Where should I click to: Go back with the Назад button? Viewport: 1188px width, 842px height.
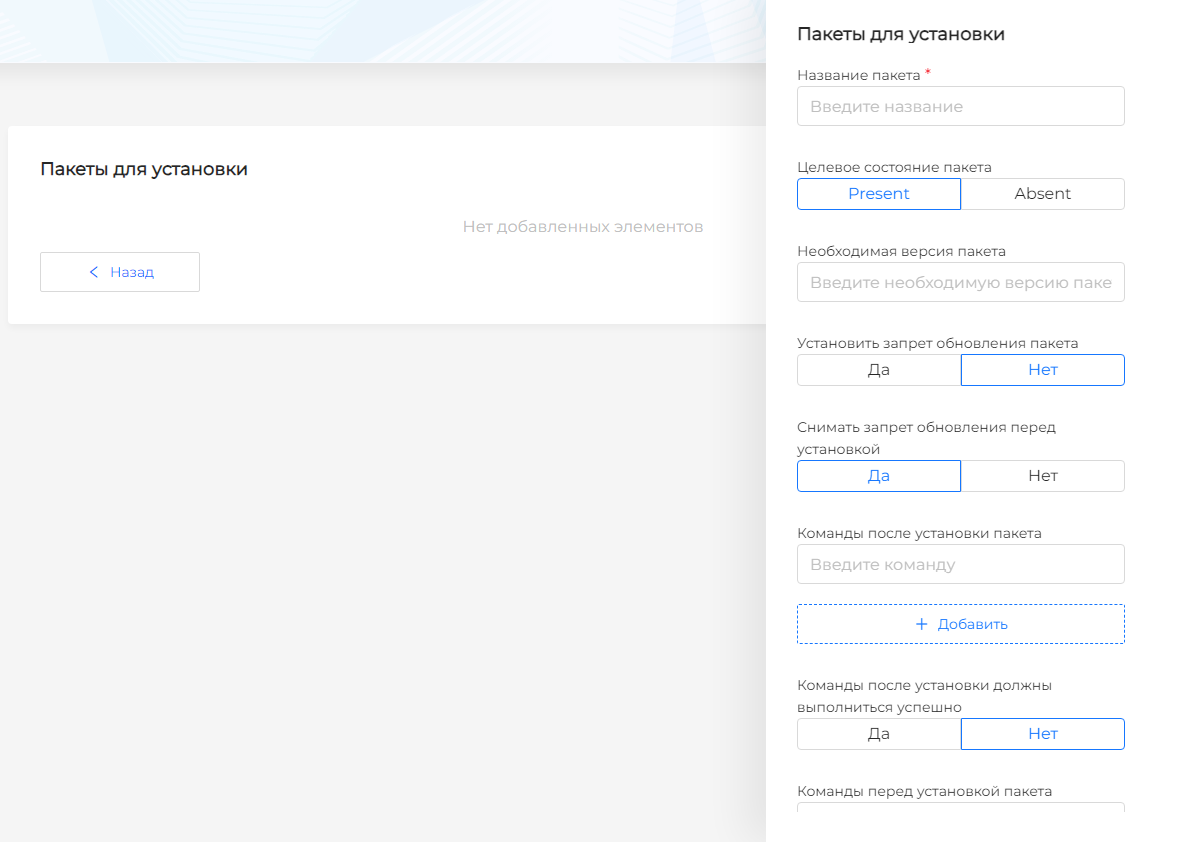[x=120, y=272]
